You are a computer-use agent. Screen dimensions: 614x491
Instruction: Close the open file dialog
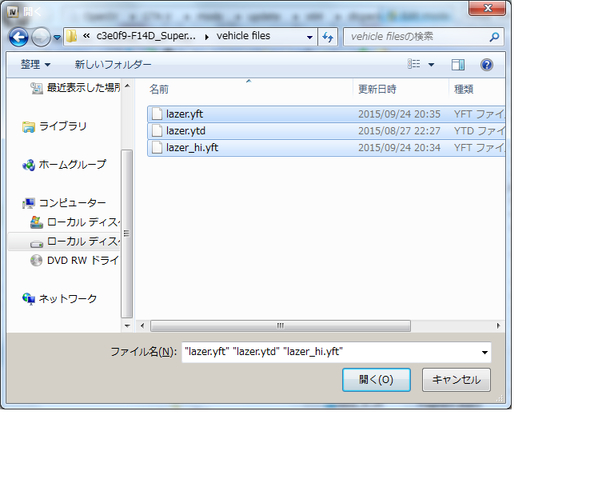488,8
